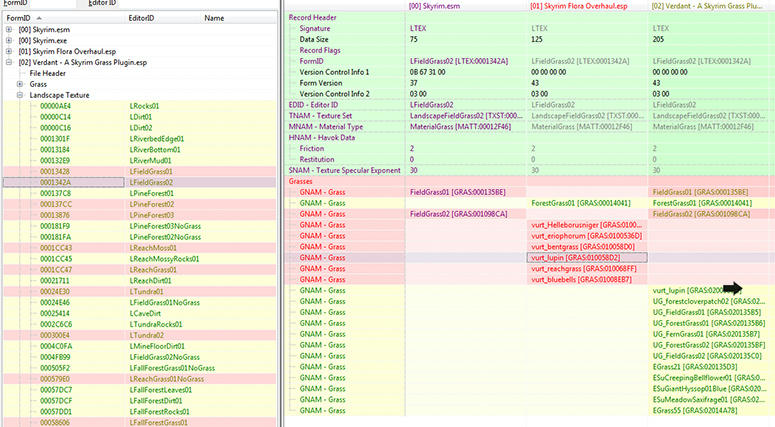The width and height of the screenshot is (775, 427).
Task: Select record 000132E9 LRiverMud01
Action: pyautogui.click(x=139, y=161)
